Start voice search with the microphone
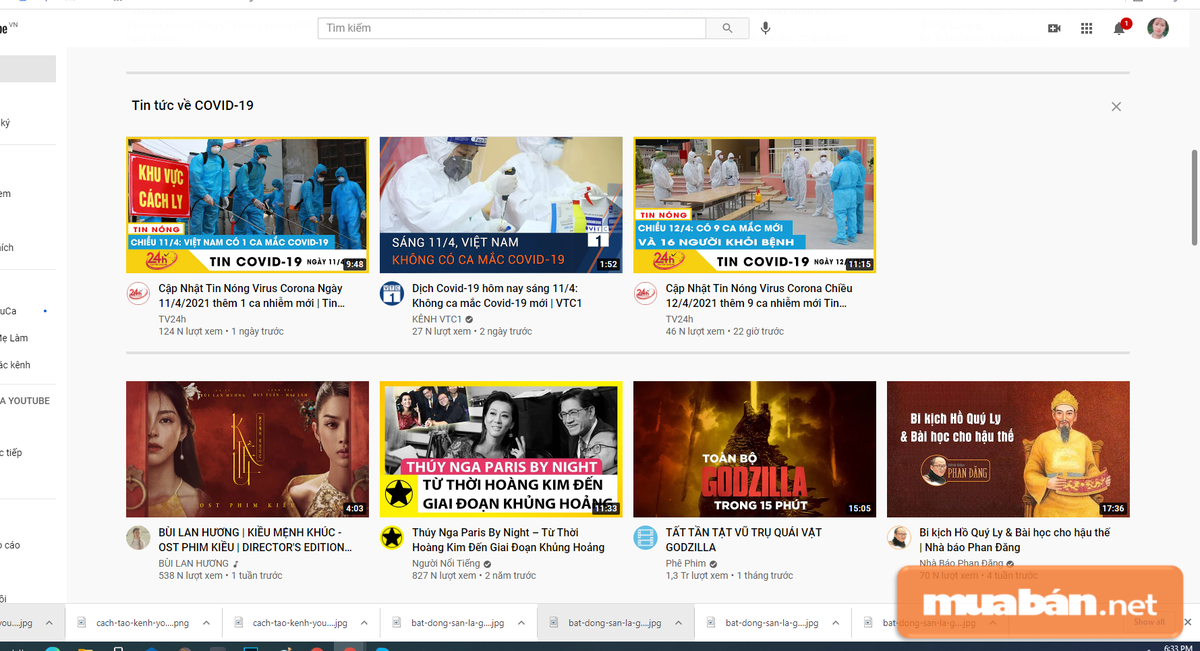 coord(765,28)
